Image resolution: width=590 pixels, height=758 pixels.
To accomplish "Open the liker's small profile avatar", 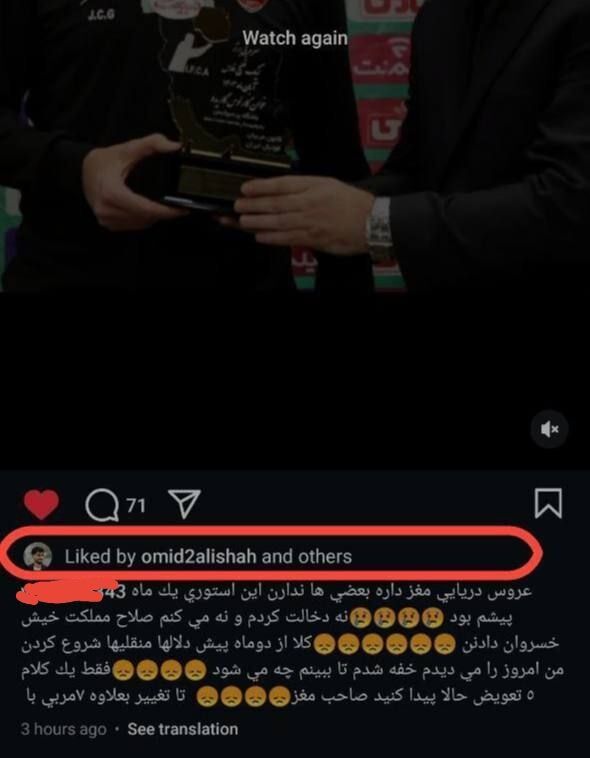I will tap(38, 556).
